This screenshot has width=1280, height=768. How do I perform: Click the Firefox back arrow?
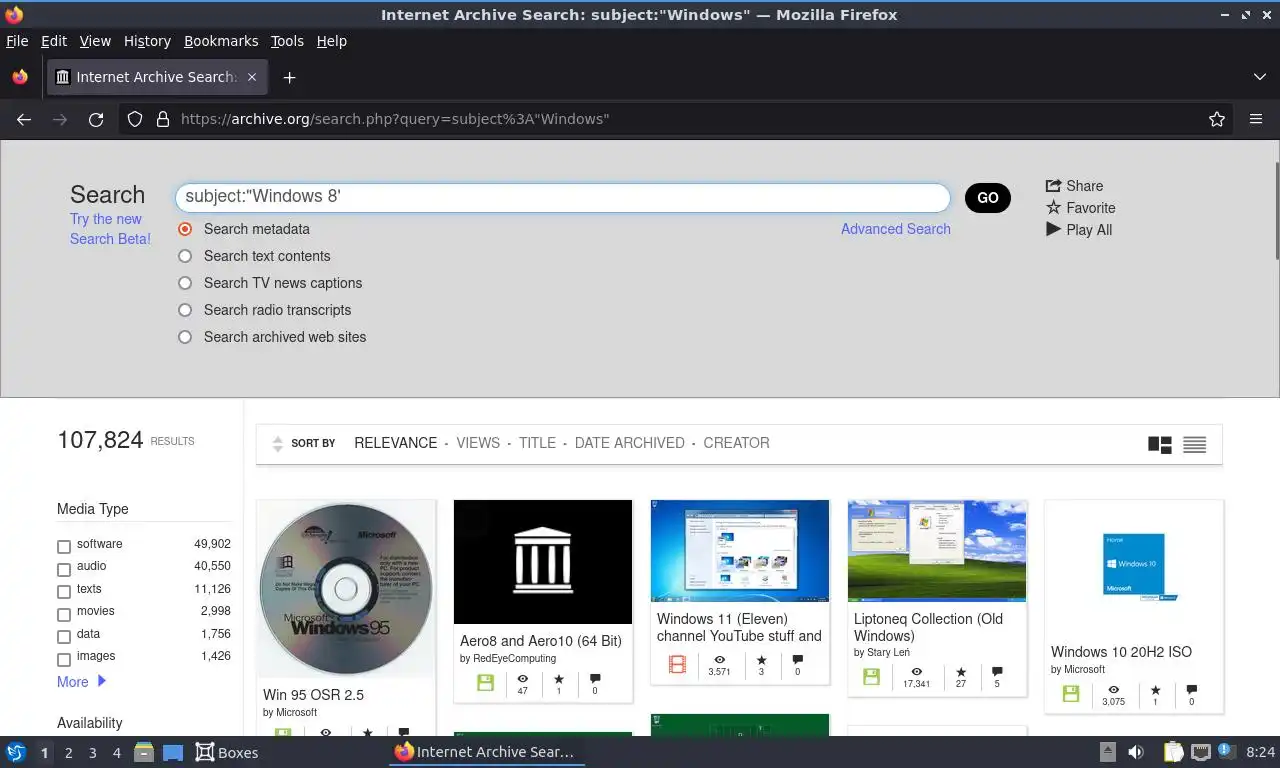click(24, 119)
